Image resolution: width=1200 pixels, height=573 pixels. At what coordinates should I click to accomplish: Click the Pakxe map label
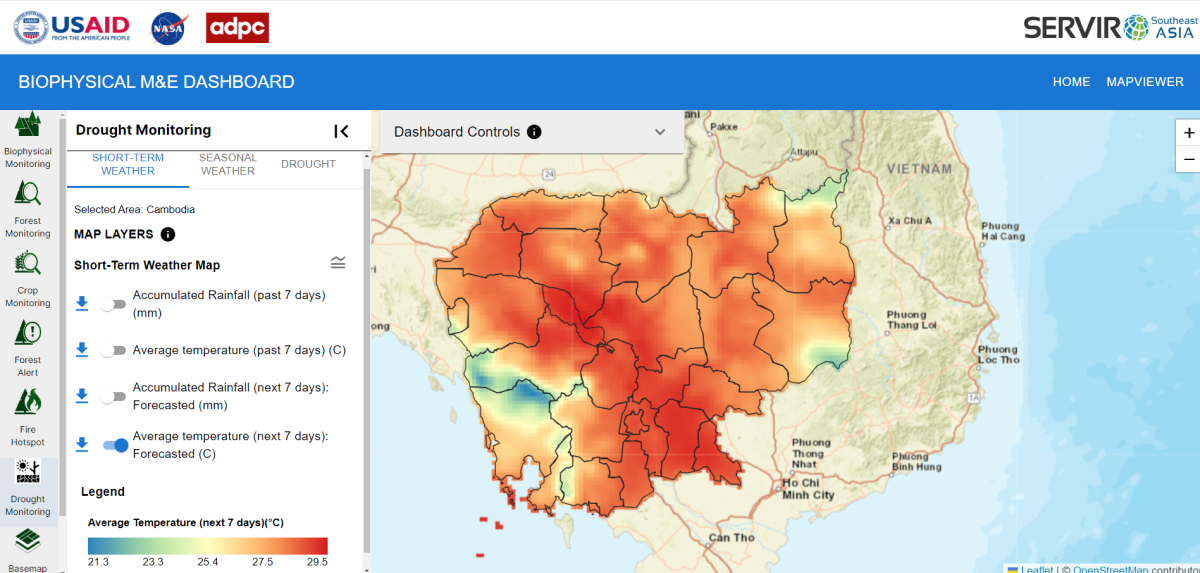tap(724, 127)
